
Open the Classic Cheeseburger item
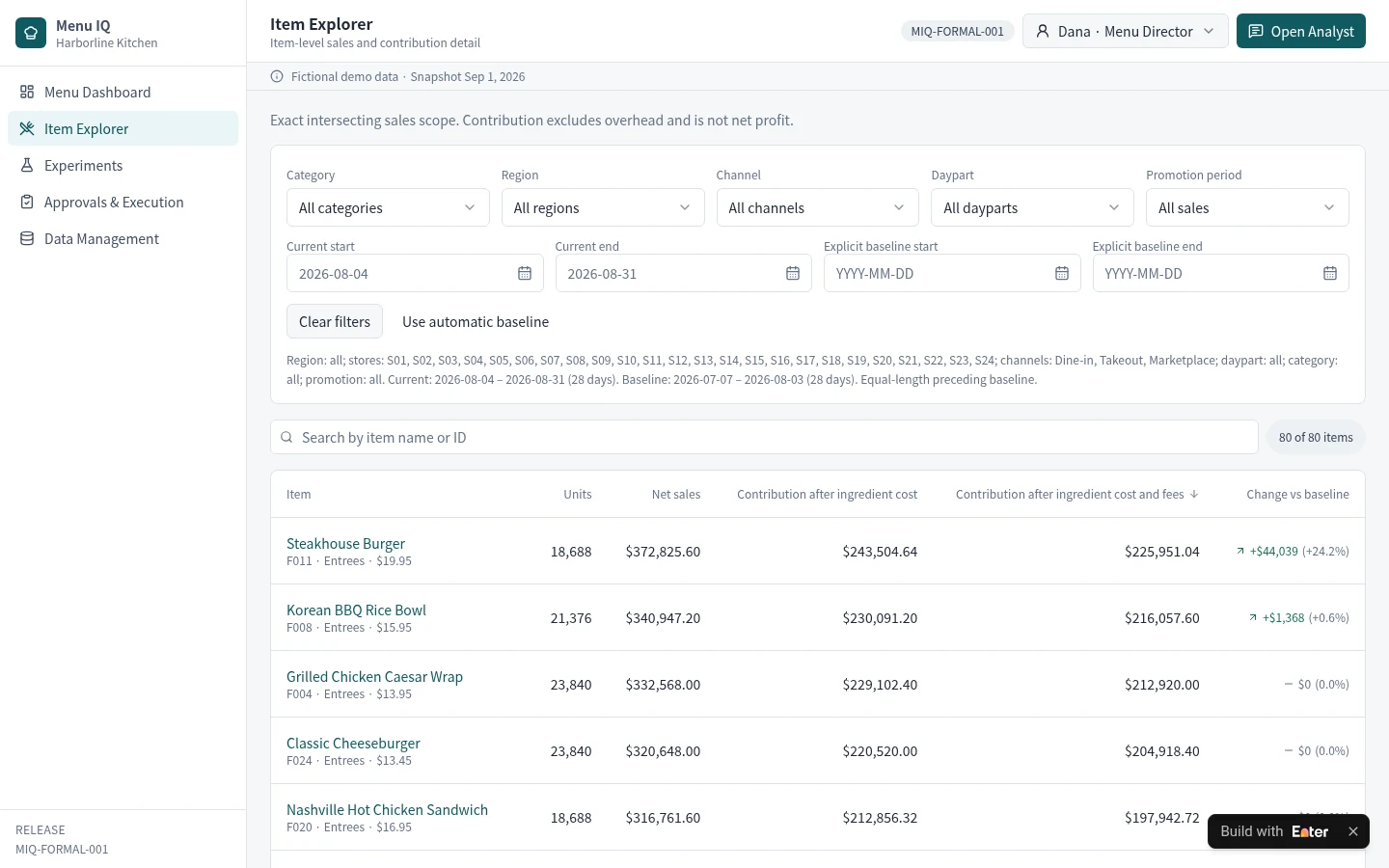353,743
